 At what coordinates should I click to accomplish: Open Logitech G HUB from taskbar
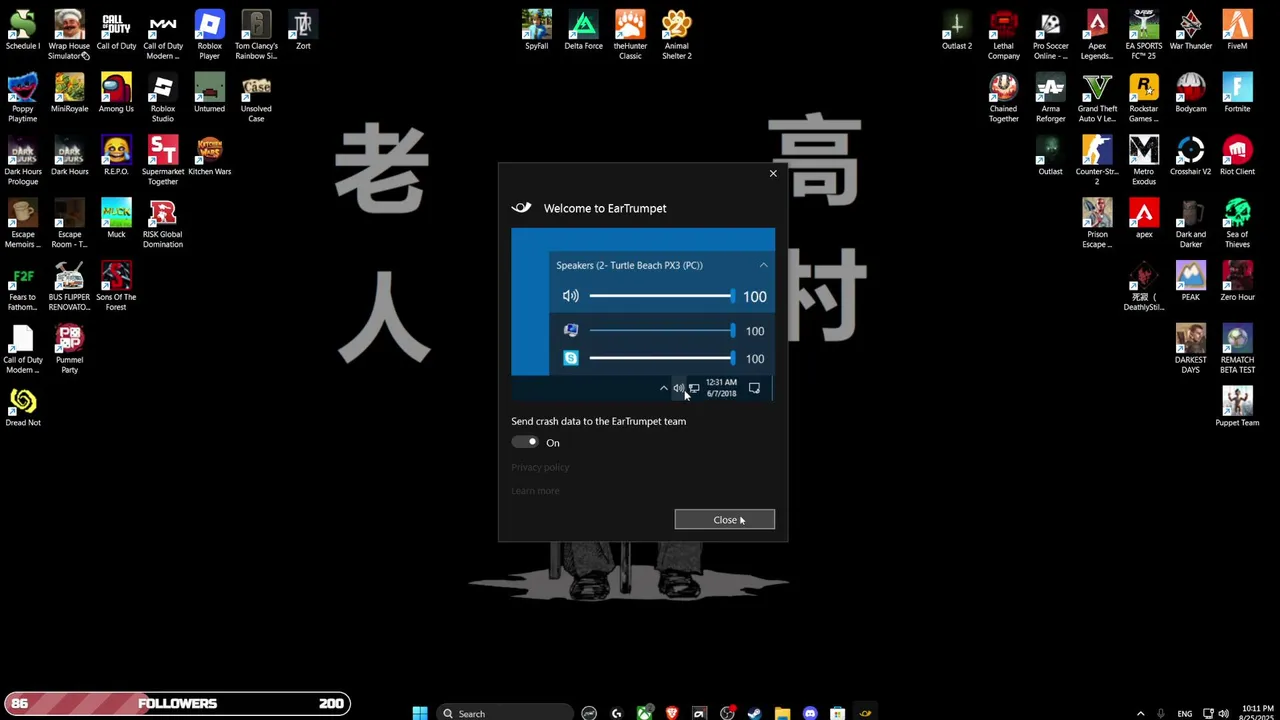tap(616, 713)
